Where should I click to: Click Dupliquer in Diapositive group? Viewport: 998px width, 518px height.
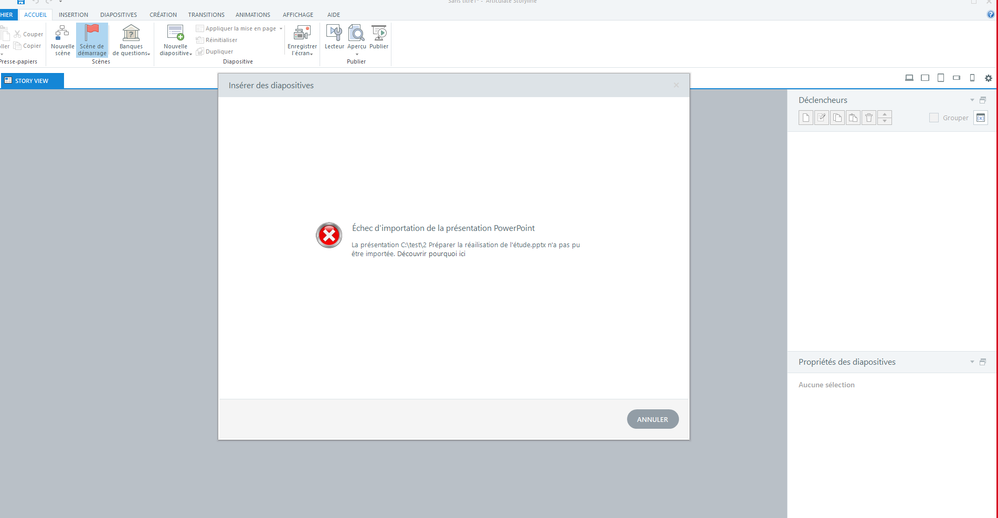[x=214, y=52]
